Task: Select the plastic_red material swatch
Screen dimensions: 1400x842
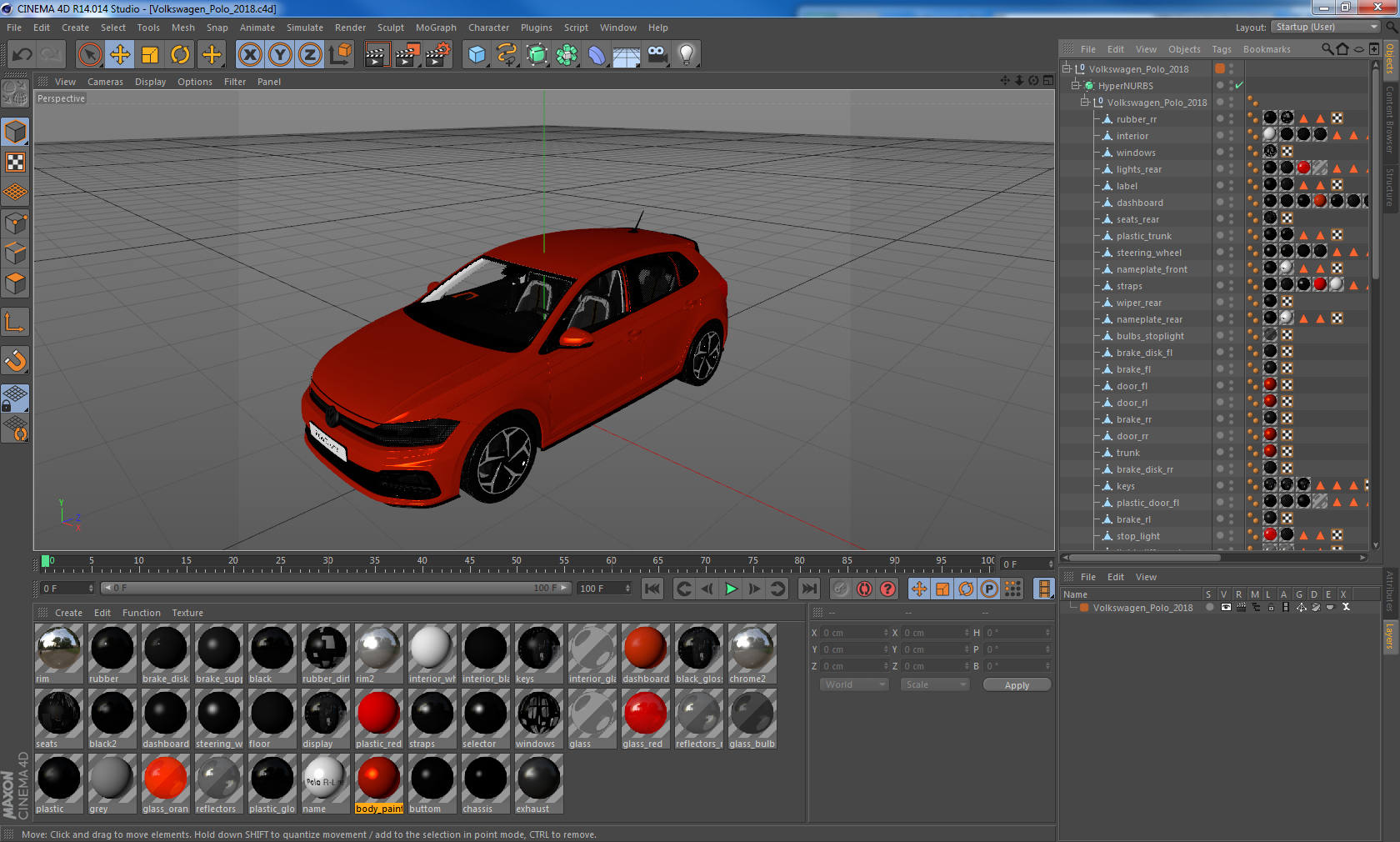Action: (379, 719)
